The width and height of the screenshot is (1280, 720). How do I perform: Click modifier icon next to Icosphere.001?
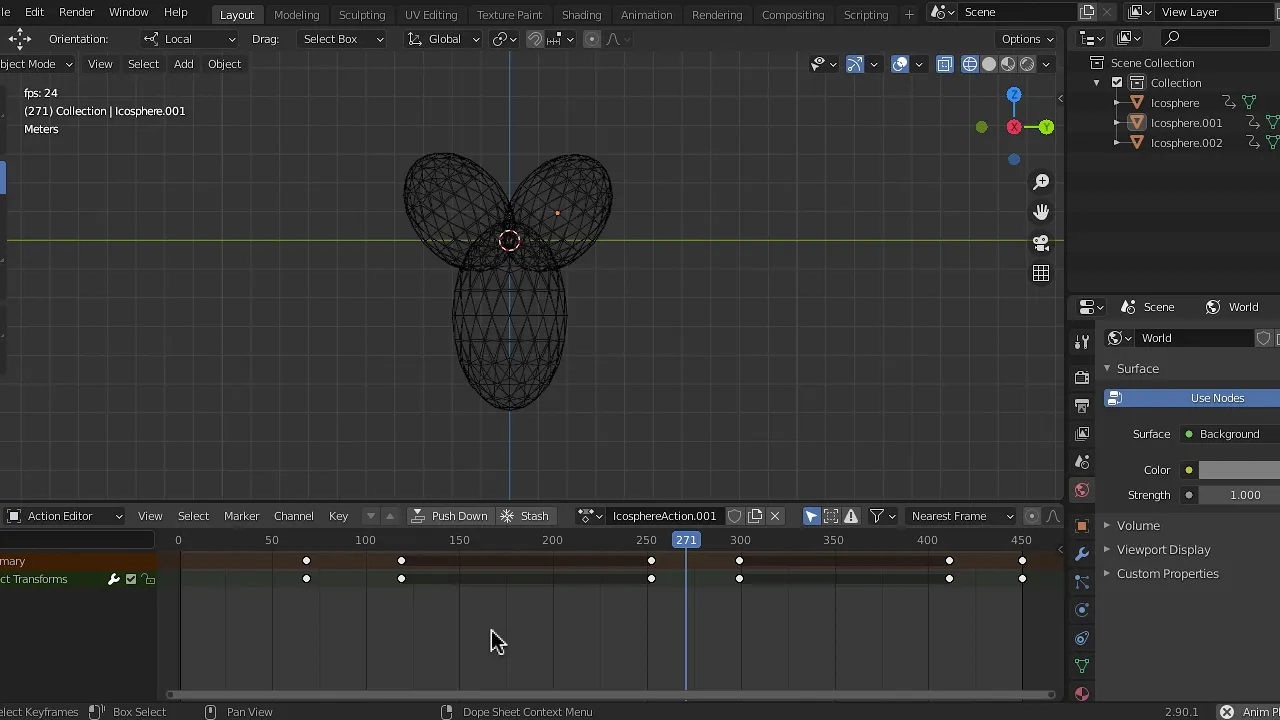(x=1252, y=123)
